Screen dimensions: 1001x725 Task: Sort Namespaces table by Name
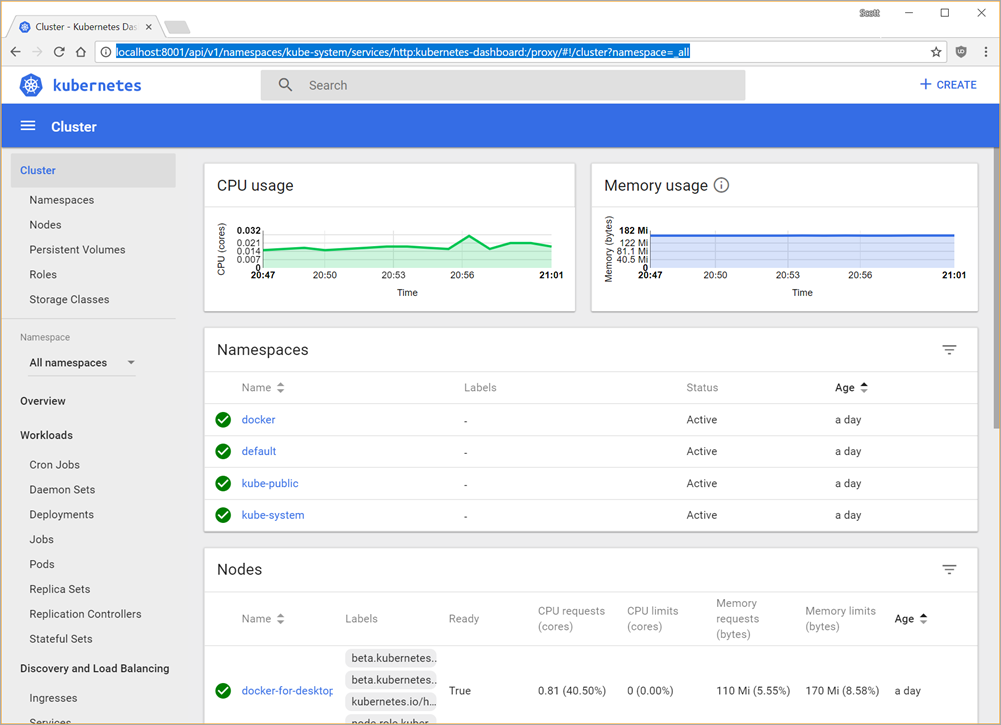263,387
